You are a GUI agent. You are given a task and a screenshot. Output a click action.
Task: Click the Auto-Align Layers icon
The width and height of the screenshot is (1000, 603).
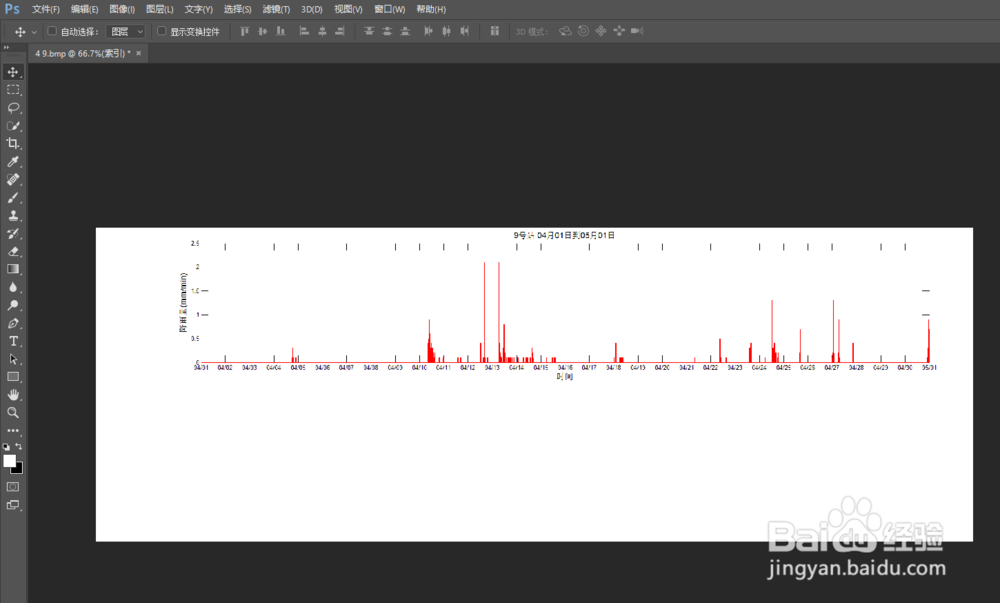pos(494,31)
